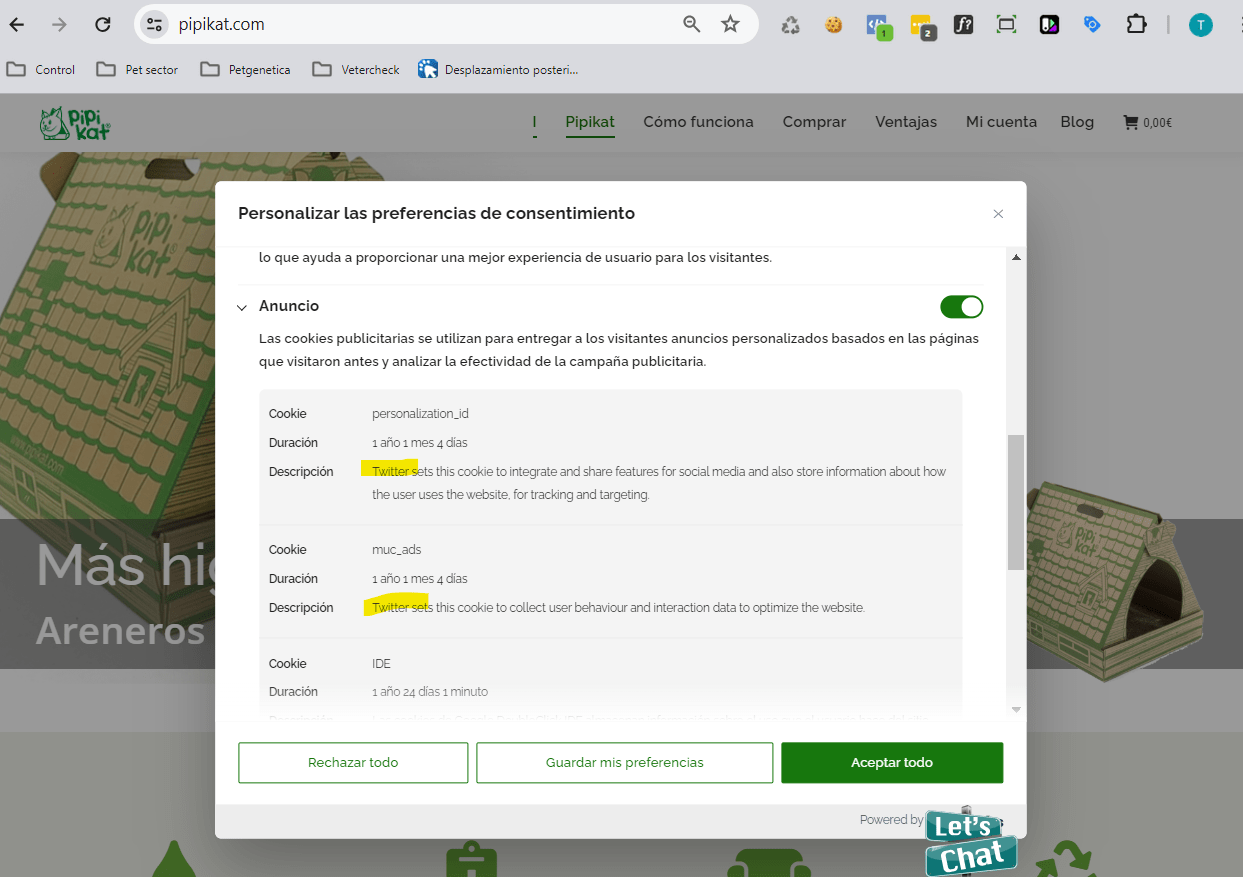Click the dialog scrollbar down arrow
The width and height of the screenshot is (1243, 877).
pyautogui.click(x=1016, y=709)
